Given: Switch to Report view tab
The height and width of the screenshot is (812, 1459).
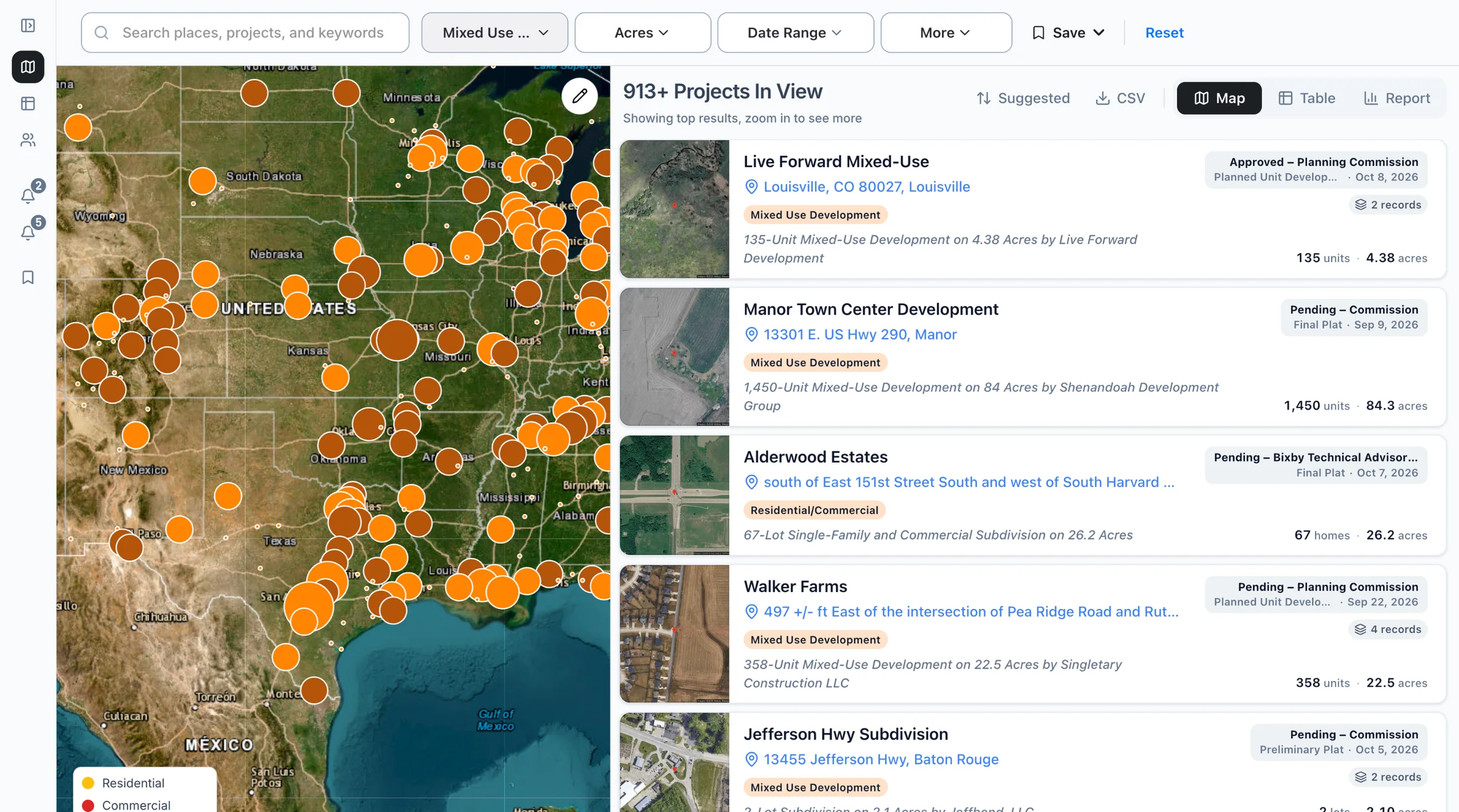Looking at the screenshot, I should coord(1396,98).
